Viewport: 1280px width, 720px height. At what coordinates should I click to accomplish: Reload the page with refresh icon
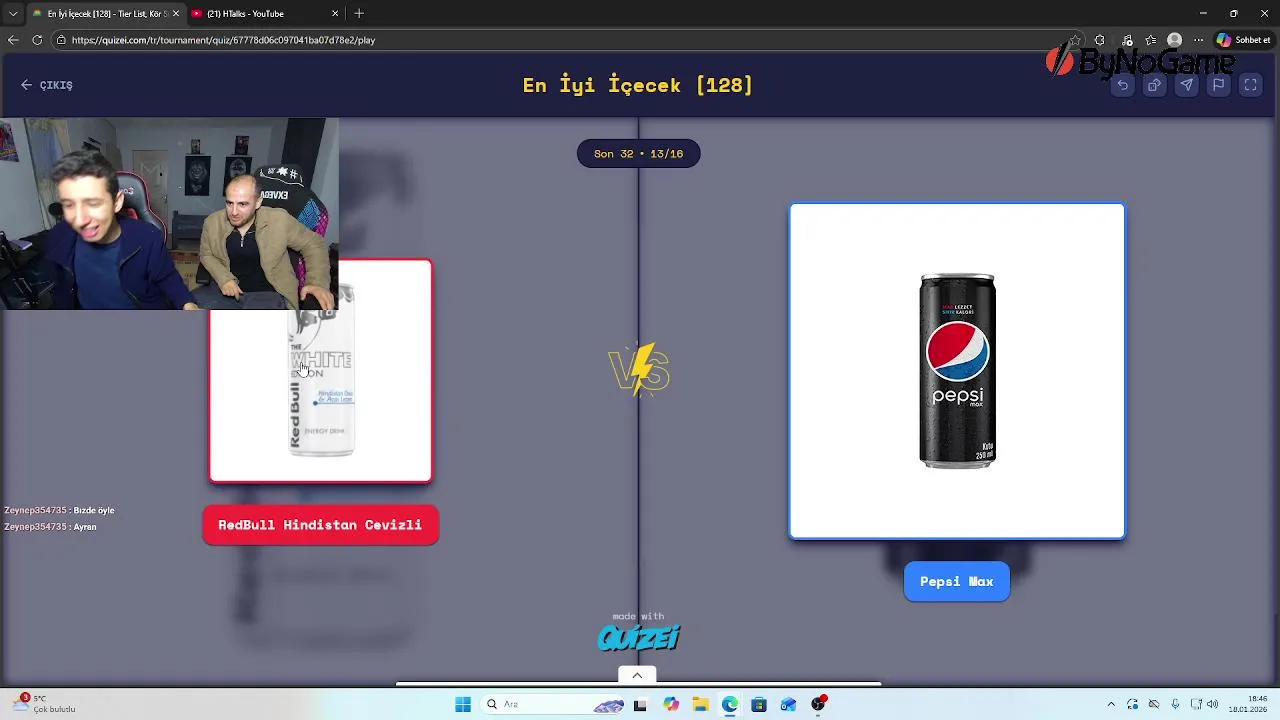(x=37, y=40)
